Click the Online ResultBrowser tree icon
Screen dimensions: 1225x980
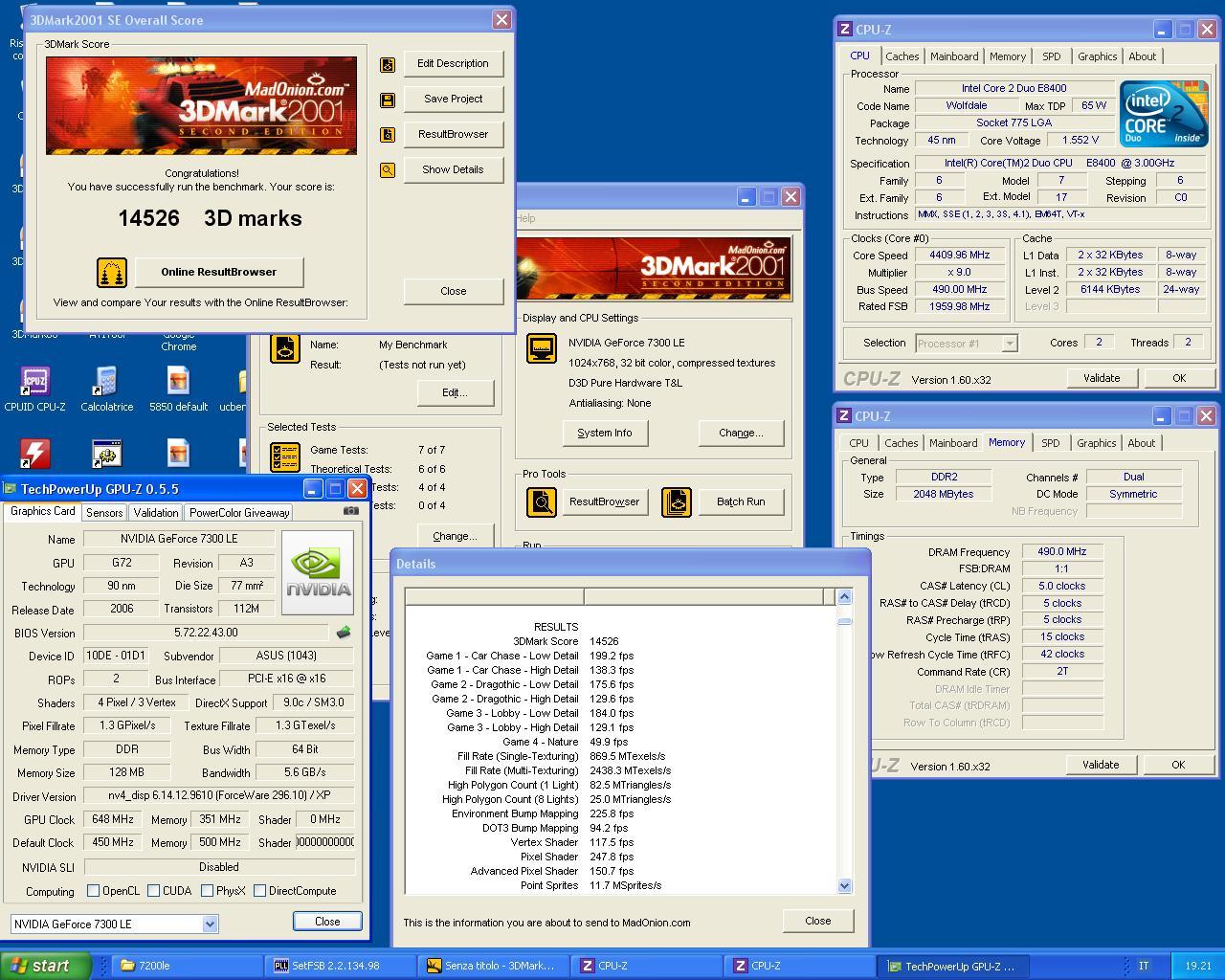[112, 273]
